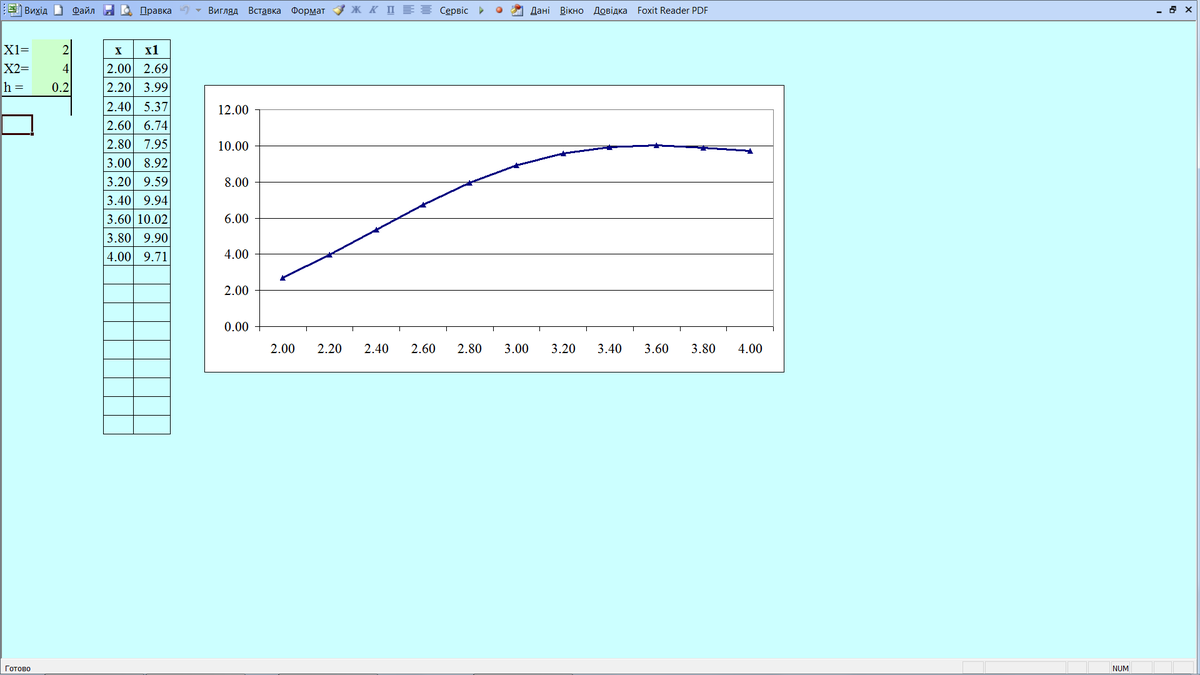Activate the Format Painter brush icon
1200x675 pixels.
(340, 10)
